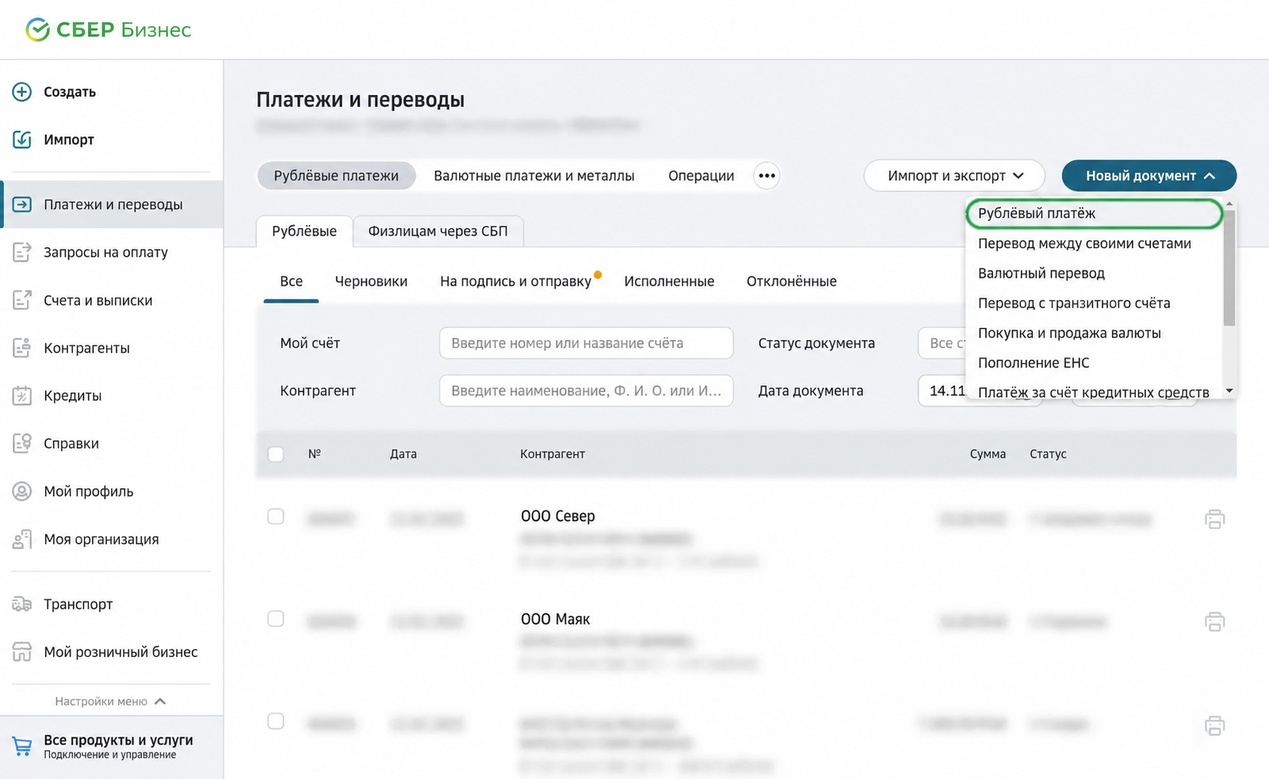
Task: Click ООО Маяк counterparty name
Action: [x=555, y=619]
